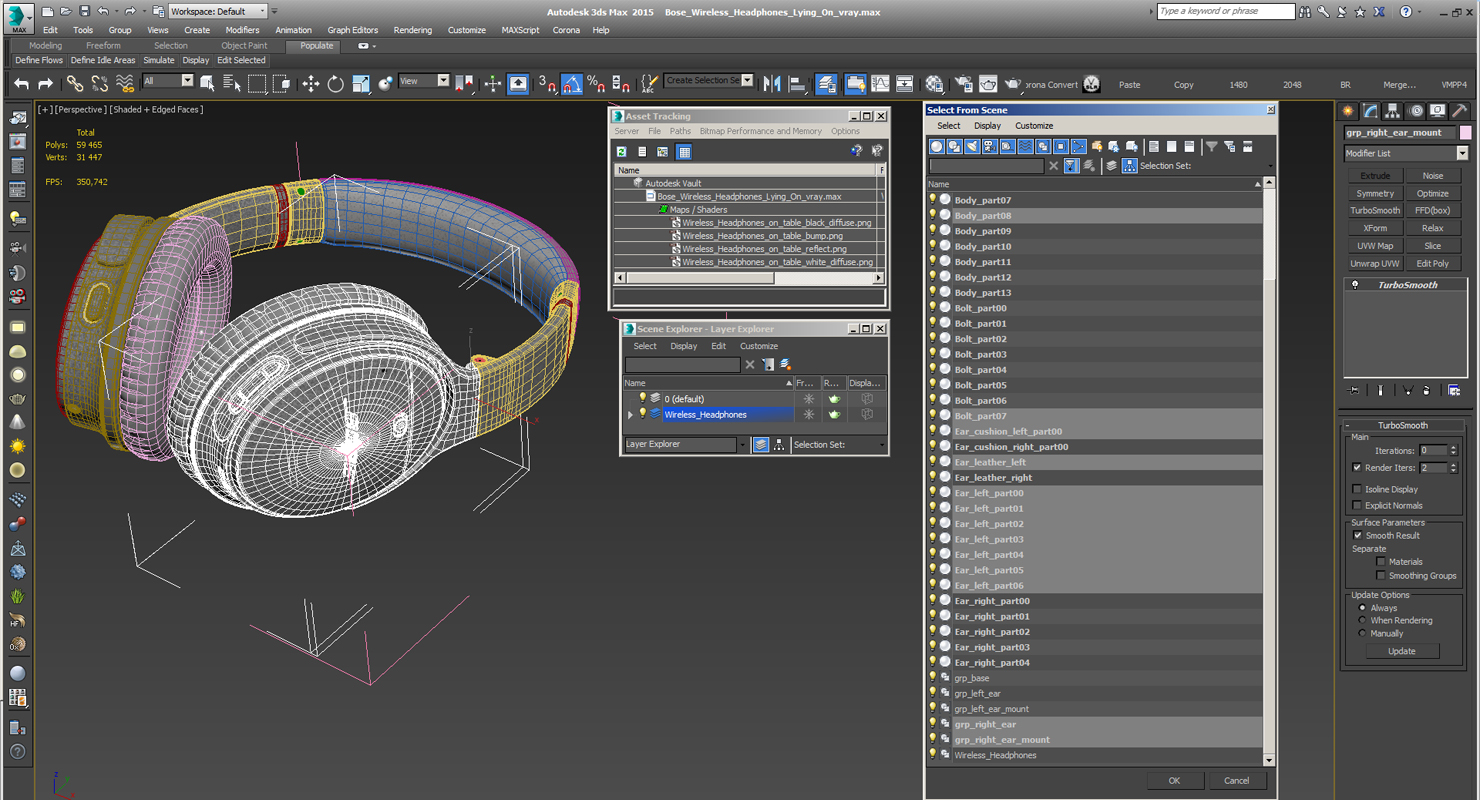Viewport: 1480px width, 800px height.
Task: Check Separate by Smoothing Groups option
Action: pyautogui.click(x=1381, y=575)
